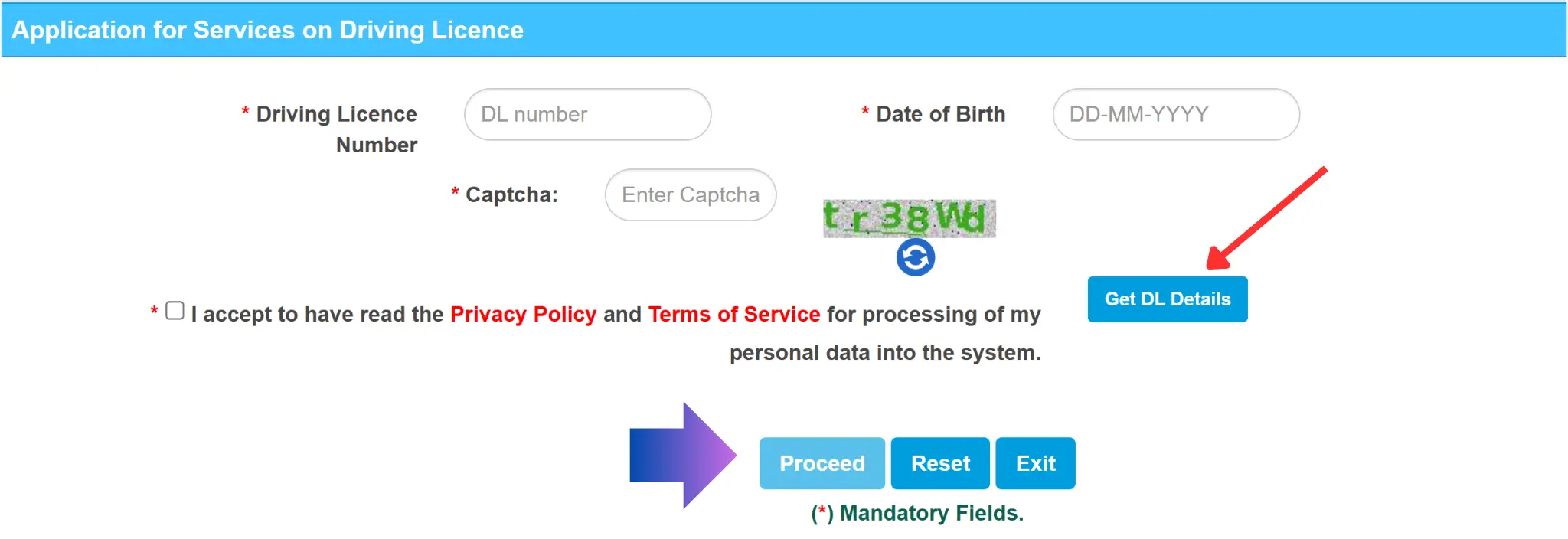Screen dimensions: 1568x539
Task: Click the Mandatory Fields note
Action: pos(917,513)
